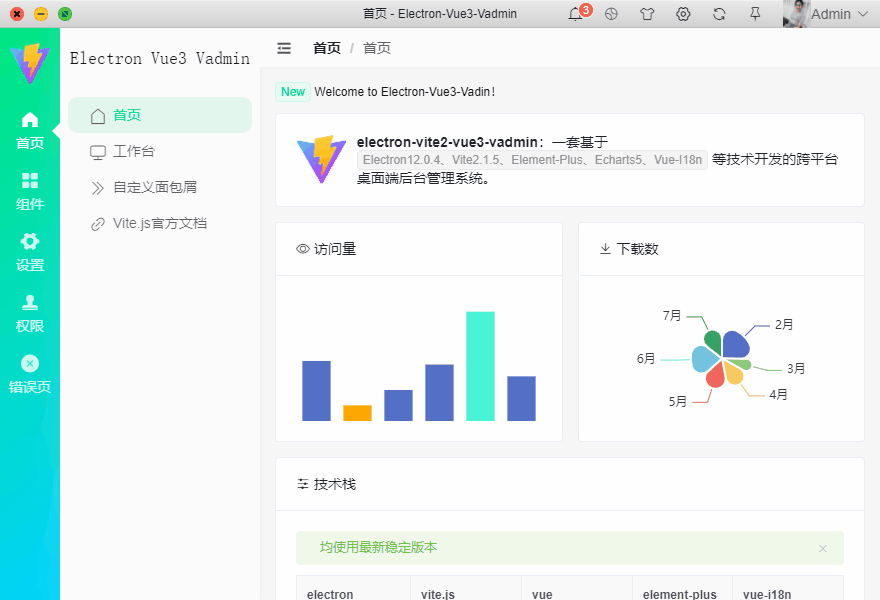This screenshot has height=600, width=880.
Task: Open the Admin account dropdown
Action: [x=833, y=14]
